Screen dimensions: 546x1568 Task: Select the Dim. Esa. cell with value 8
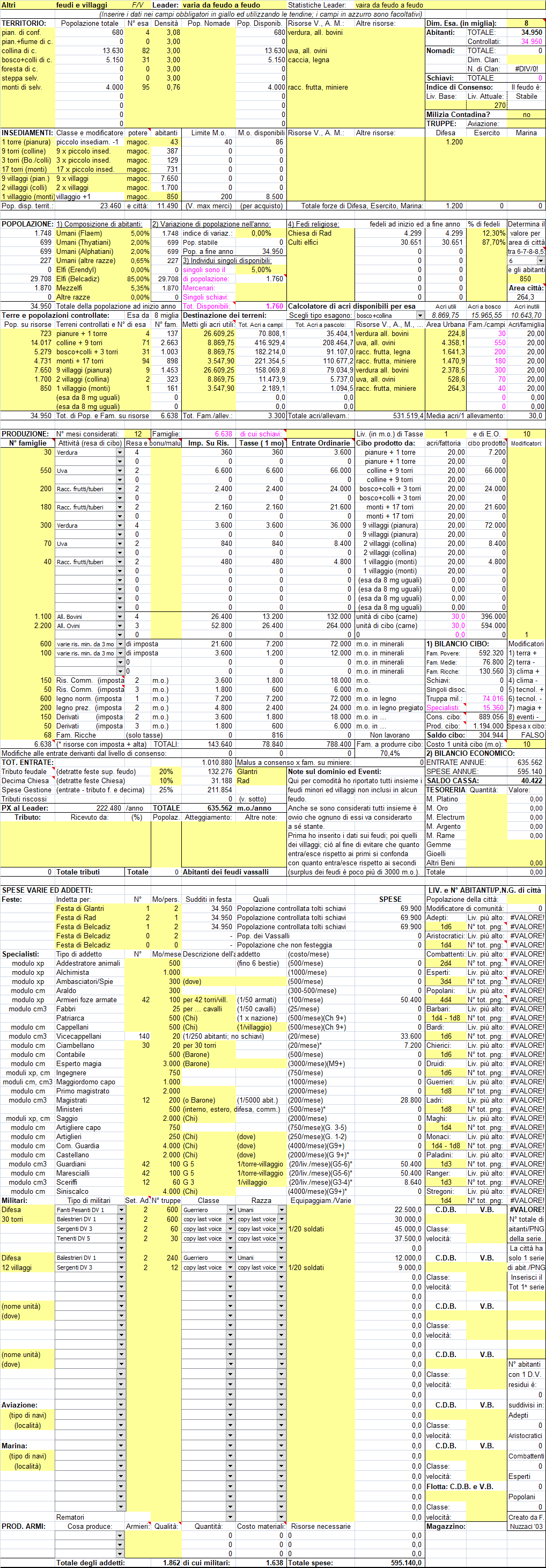point(527,23)
